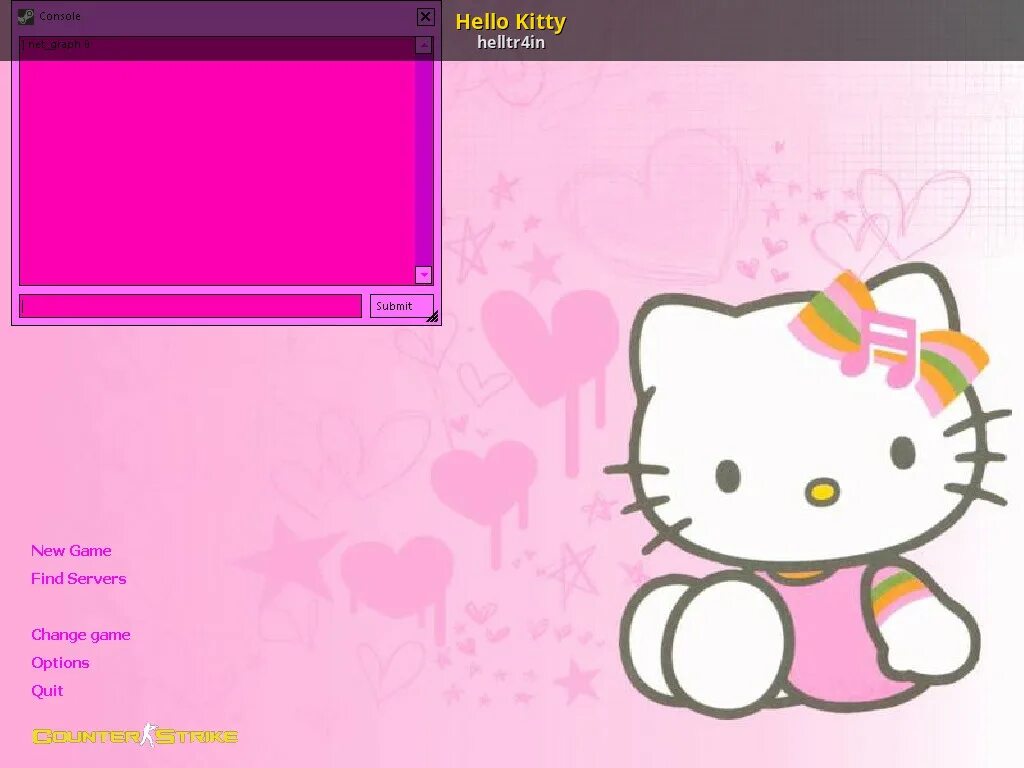Image resolution: width=1024 pixels, height=768 pixels.
Task: Click the net_graph line in console output
Action: pos(56,44)
